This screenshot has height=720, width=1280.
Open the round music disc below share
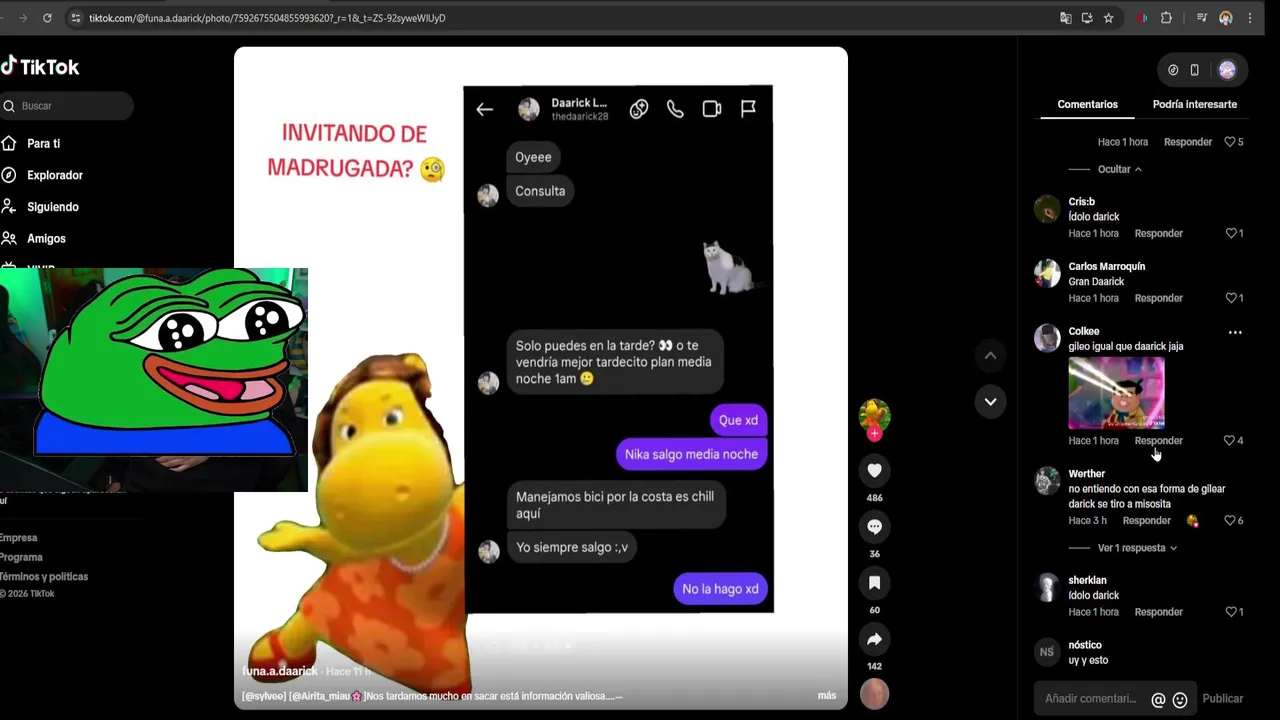tap(874, 694)
